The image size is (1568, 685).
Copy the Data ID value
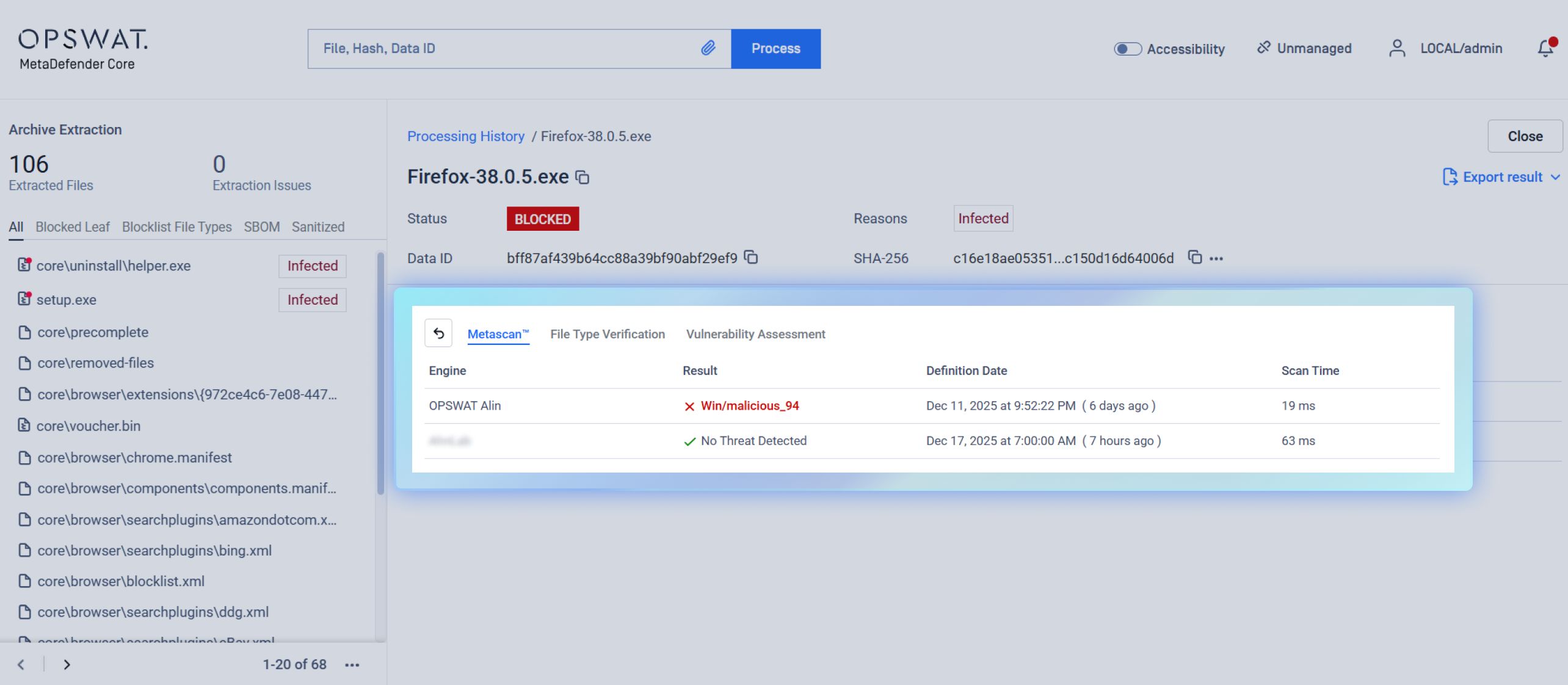pyautogui.click(x=752, y=258)
